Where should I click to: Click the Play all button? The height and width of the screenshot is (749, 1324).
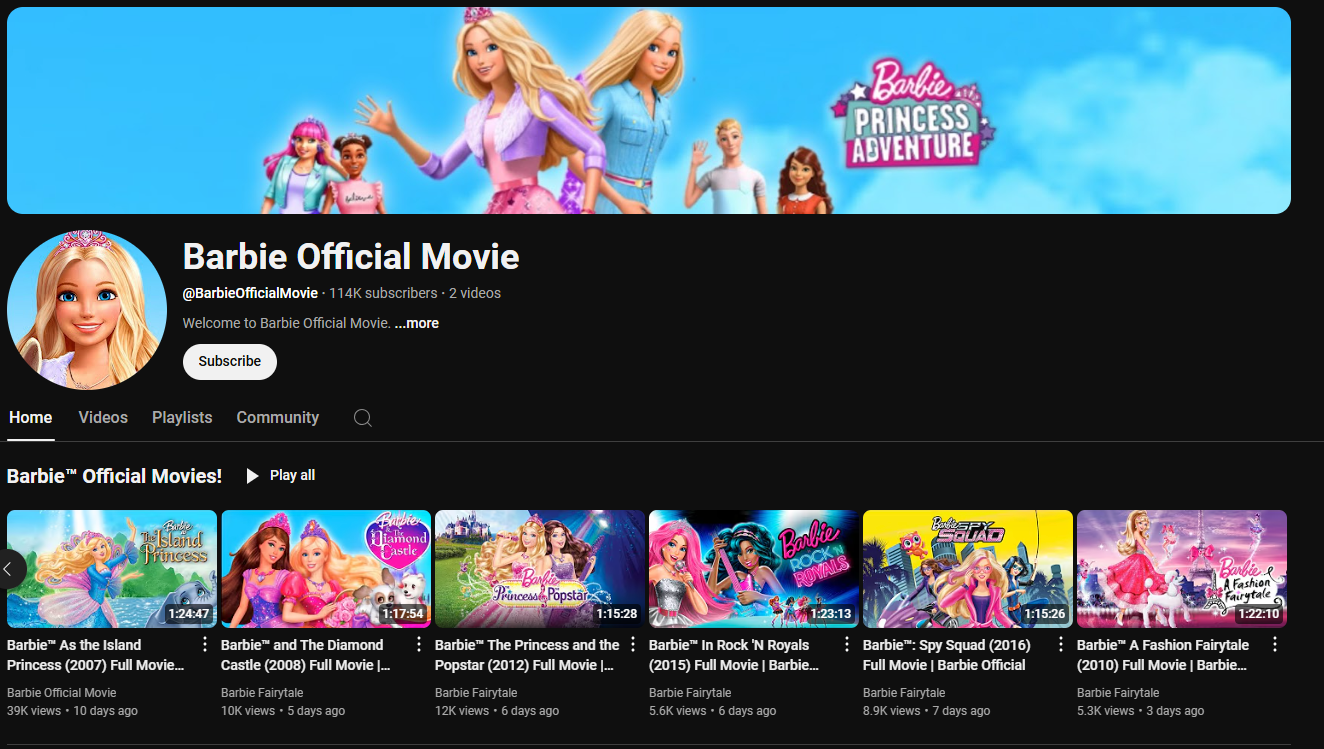[x=281, y=476]
